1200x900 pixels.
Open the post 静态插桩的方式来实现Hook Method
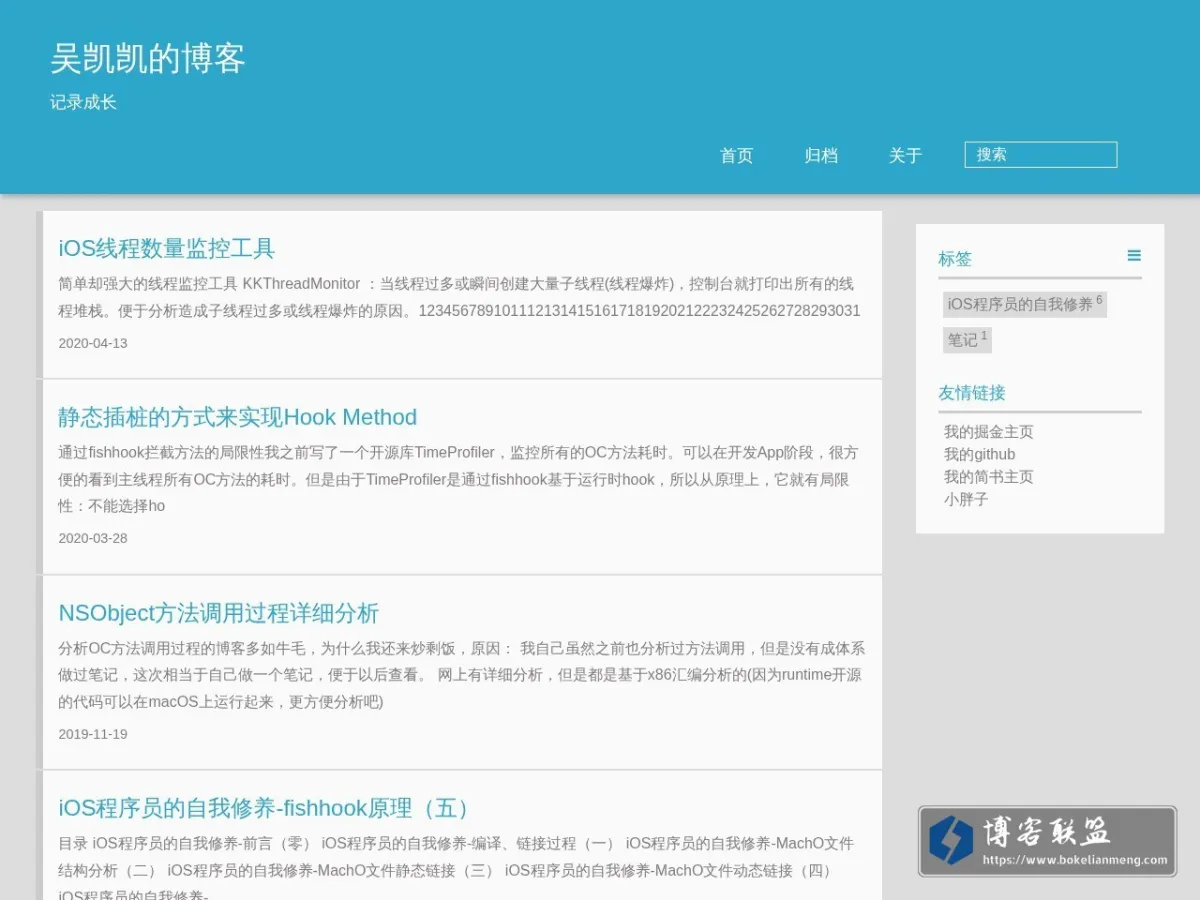click(238, 417)
